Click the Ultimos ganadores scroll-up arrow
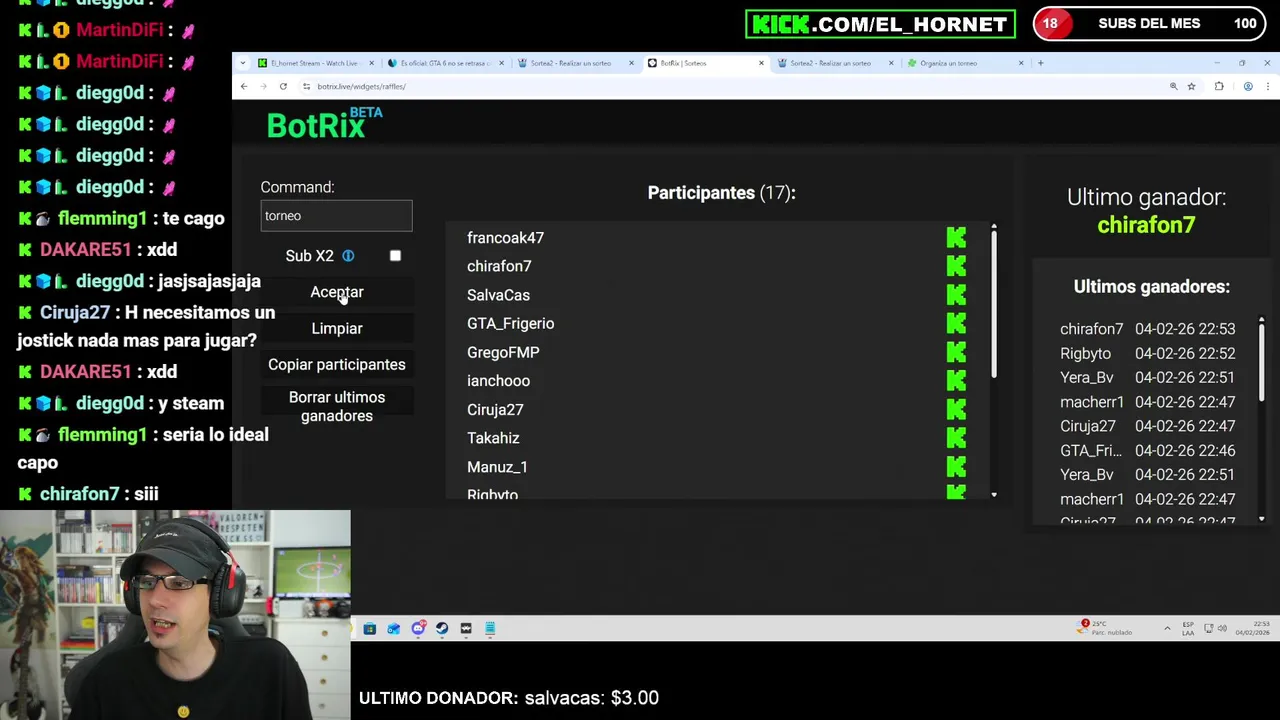 1261,320
